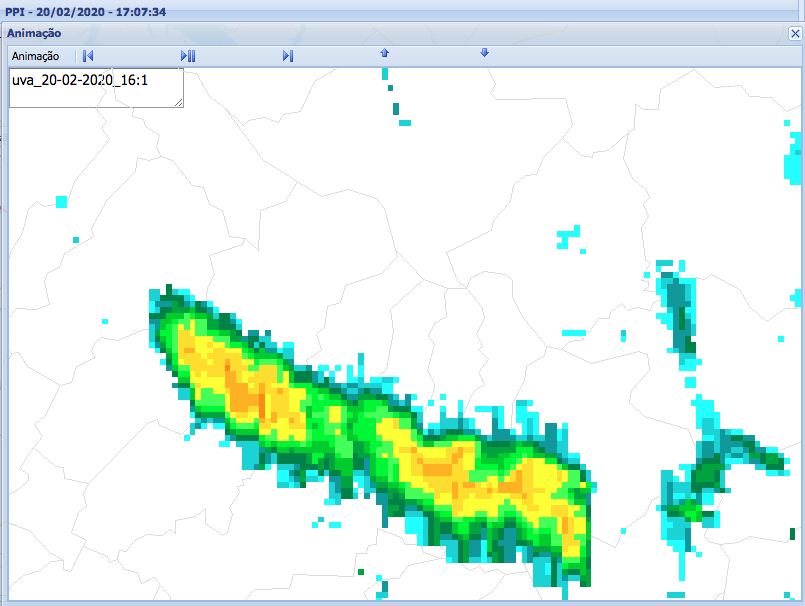Click the uva_20-02-2020 frame name text box
Viewport: 805px width, 606px height.
(95, 86)
